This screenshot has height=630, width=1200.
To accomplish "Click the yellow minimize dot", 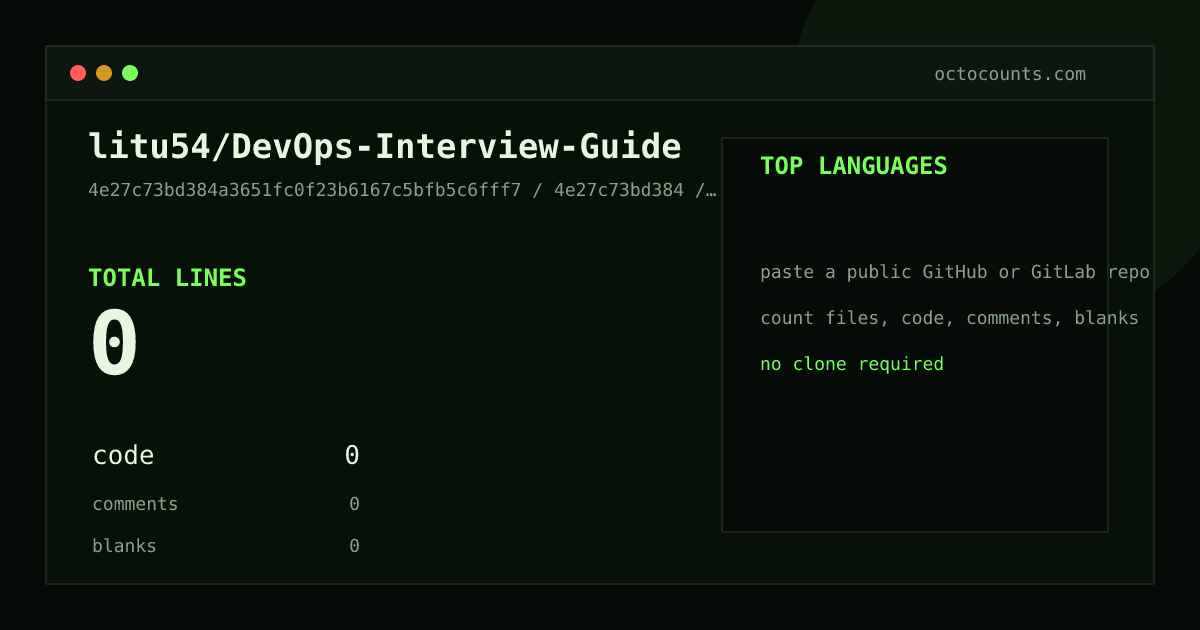I will [x=104, y=73].
